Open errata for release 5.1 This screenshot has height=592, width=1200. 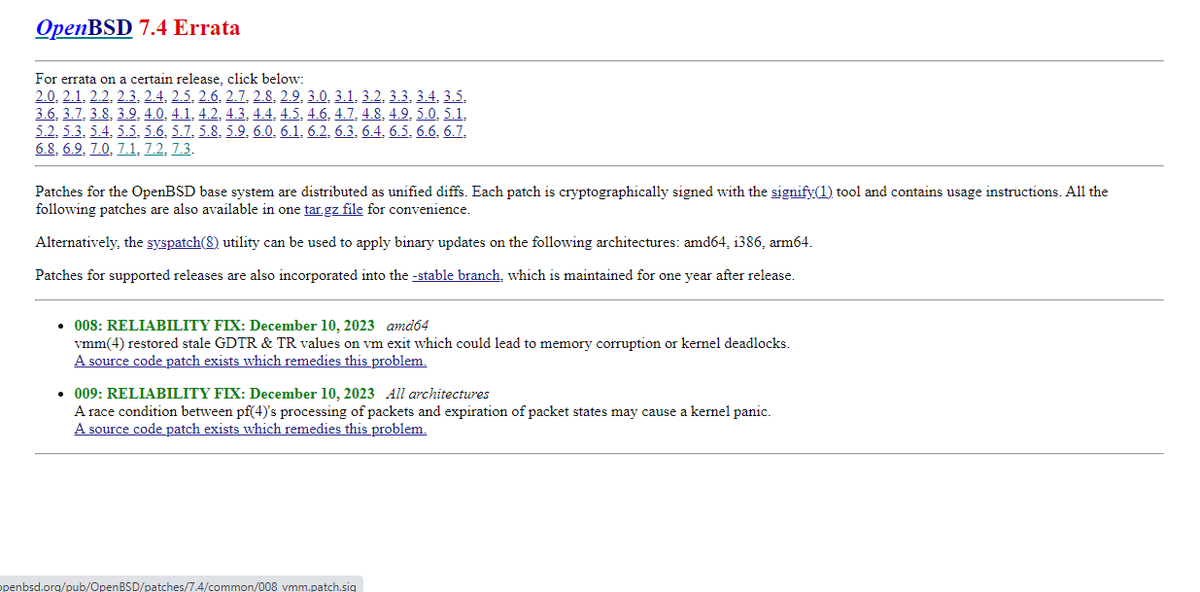tap(453, 115)
